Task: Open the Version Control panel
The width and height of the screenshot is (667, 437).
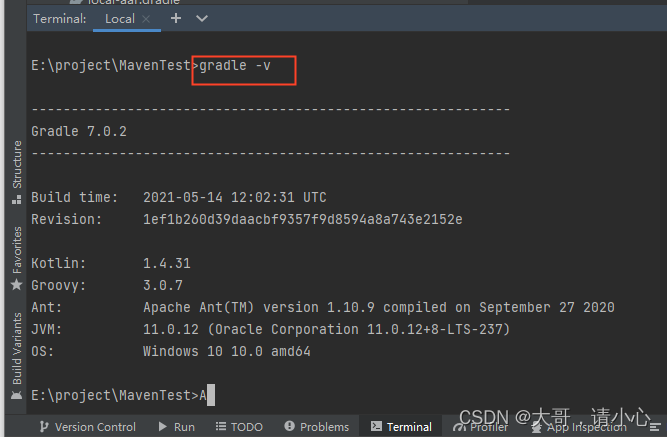Action: click(88, 427)
